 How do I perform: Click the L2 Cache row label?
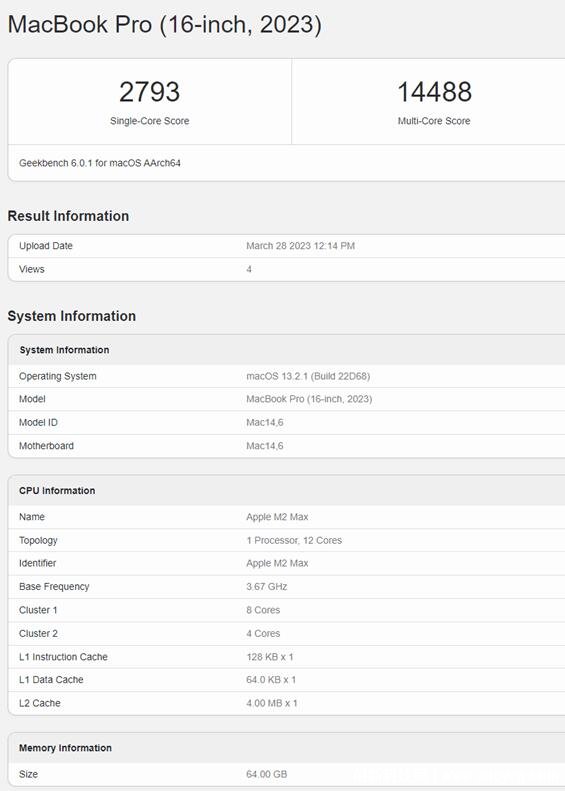40,703
